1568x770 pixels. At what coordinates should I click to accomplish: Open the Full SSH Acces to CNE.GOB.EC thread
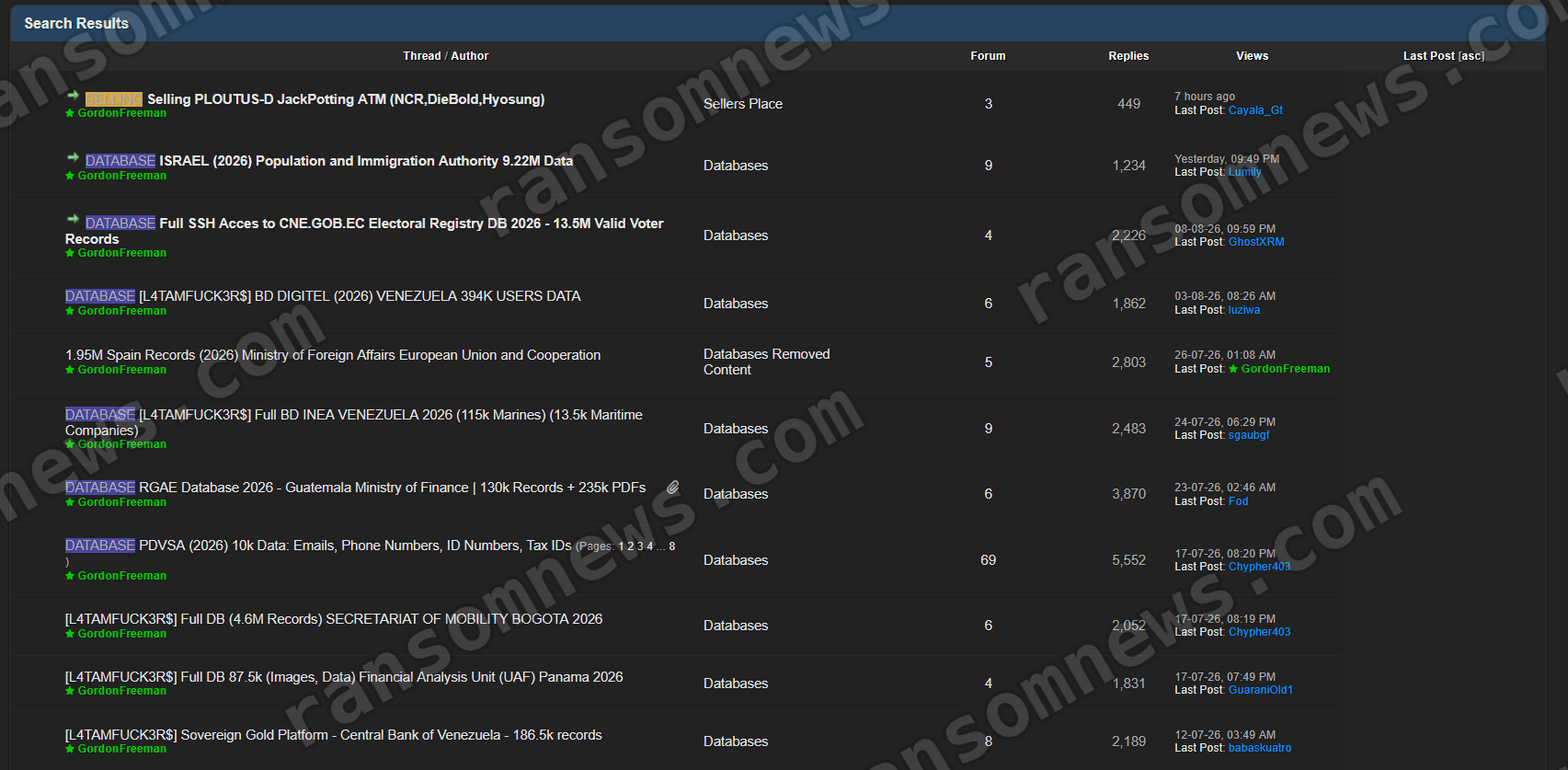click(x=364, y=231)
